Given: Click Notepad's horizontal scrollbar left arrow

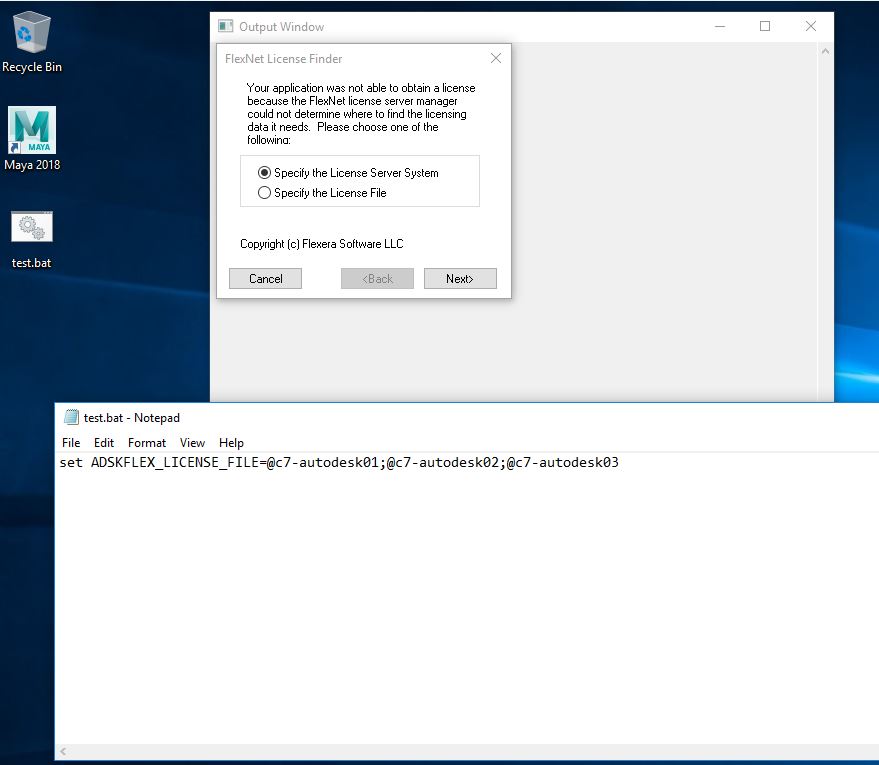Looking at the screenshot, I should (63, 752).
